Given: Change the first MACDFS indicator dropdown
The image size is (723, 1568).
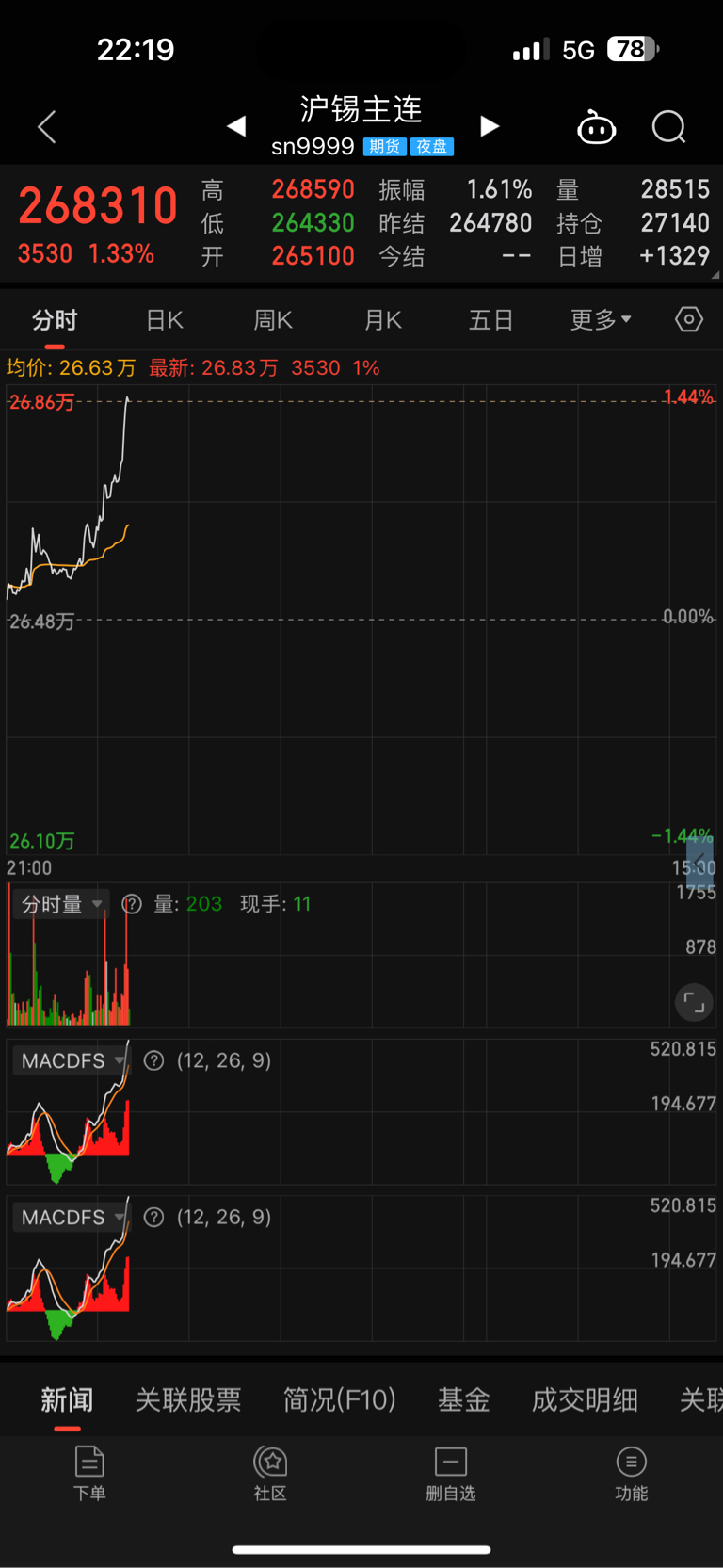Looking at the screenshot, I should point(72,1060).
